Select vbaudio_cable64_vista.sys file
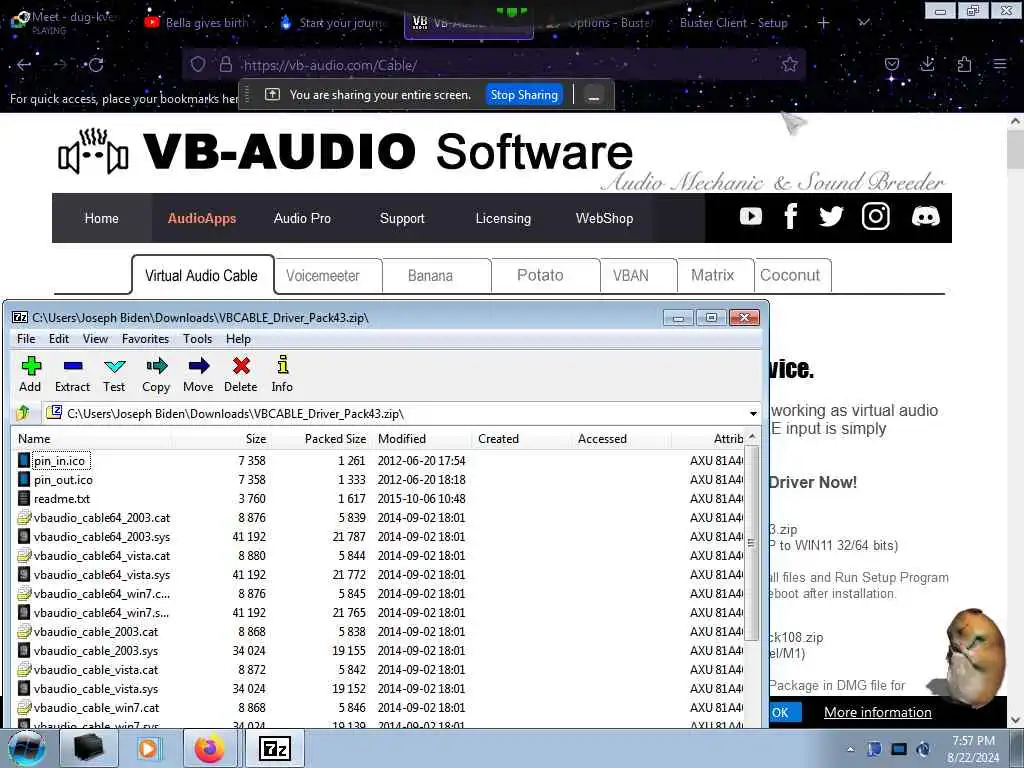This screenshot has width=1024, height=768. point(102,575)
